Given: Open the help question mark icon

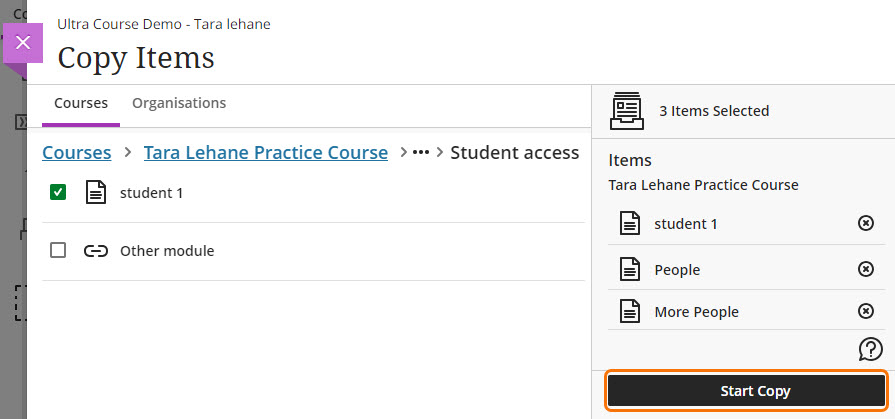Looking at the screenshot, I should pyautogui.click(x=870, y=349).
